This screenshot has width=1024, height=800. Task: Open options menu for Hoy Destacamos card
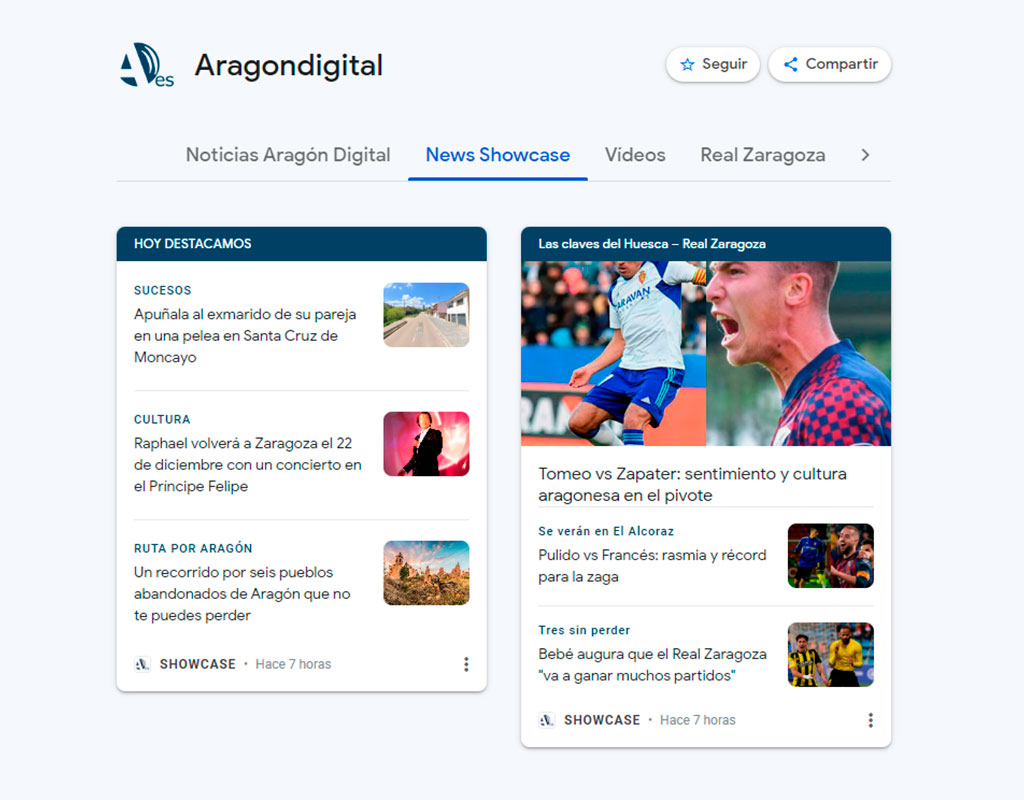(466, 664)
